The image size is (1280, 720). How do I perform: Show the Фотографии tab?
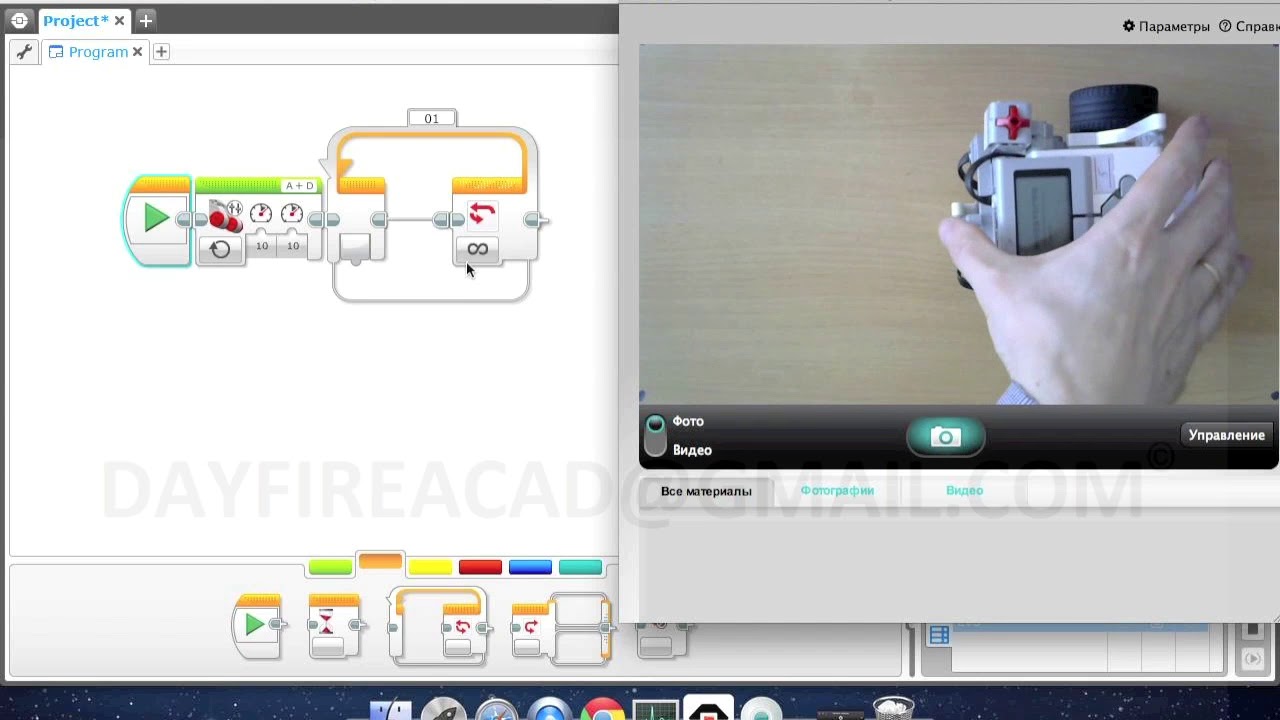click(x=837, y=490)
